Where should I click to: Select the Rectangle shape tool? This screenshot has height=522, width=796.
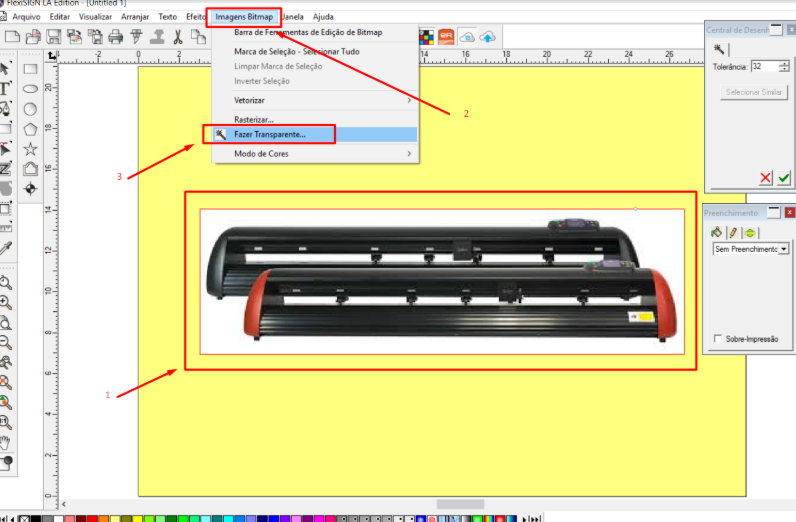(x=30, y=69)
